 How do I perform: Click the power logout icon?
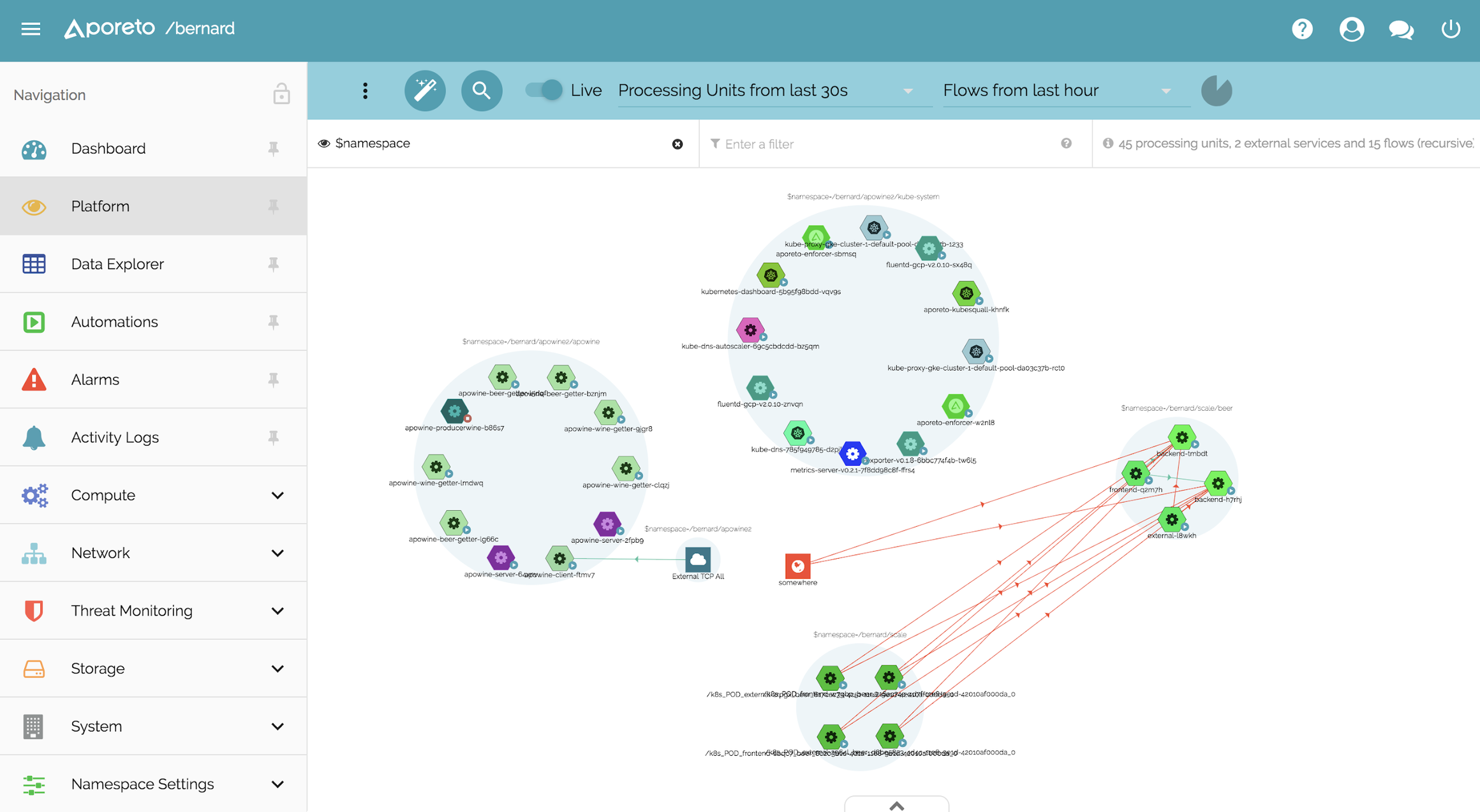click(1451, 29)
